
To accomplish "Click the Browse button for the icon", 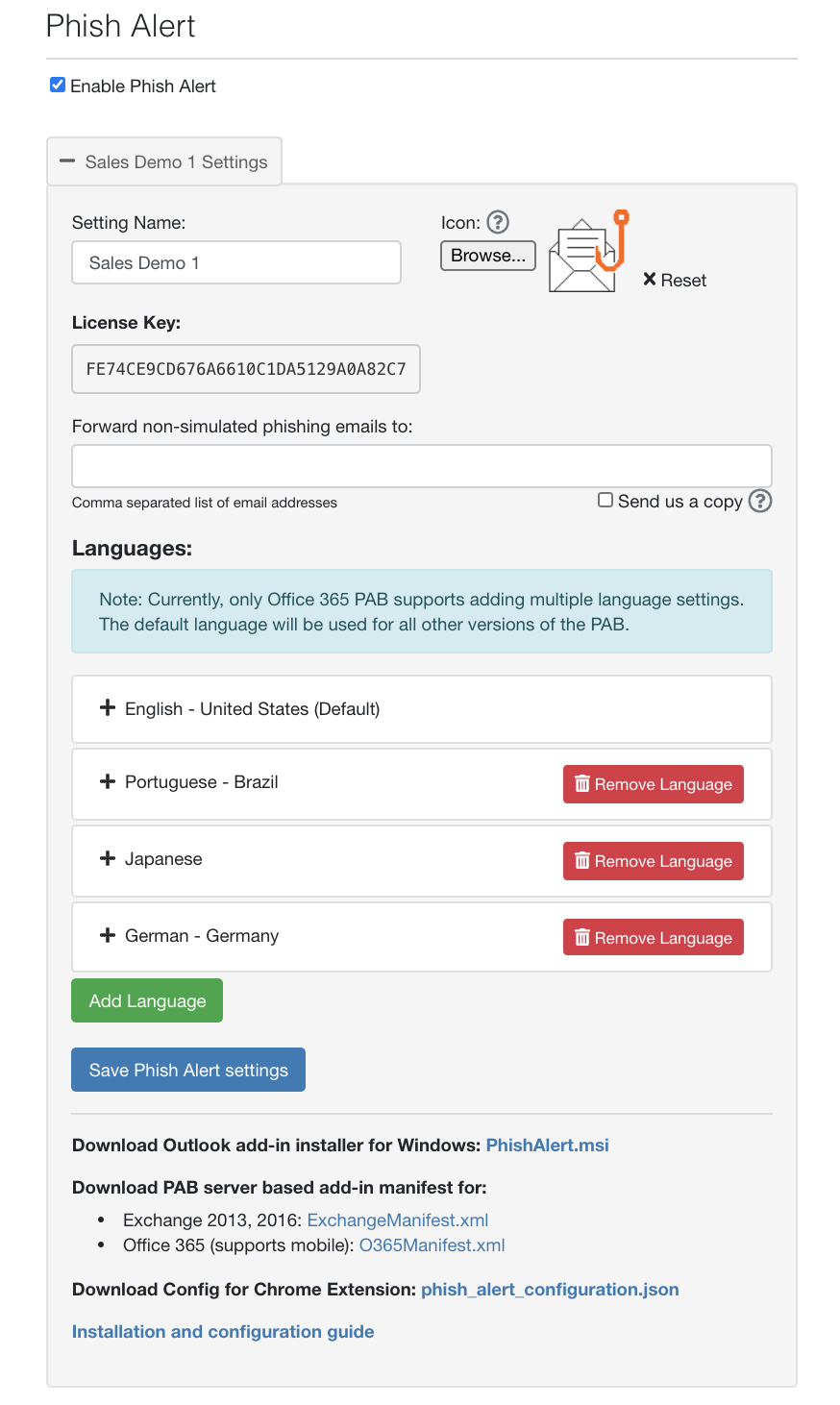I will point(487,255).
